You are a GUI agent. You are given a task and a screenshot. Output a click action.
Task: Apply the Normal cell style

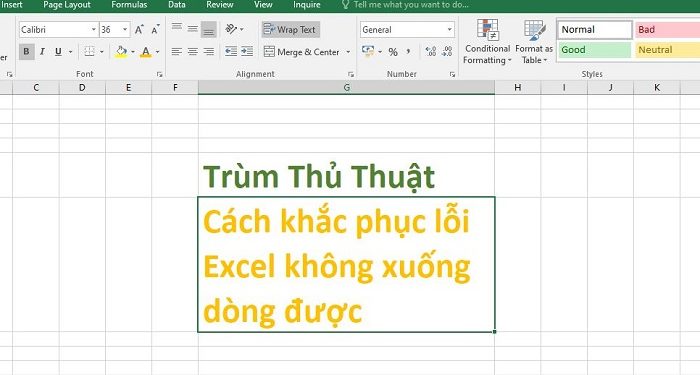pyautogui.click(x=595, y=29)
